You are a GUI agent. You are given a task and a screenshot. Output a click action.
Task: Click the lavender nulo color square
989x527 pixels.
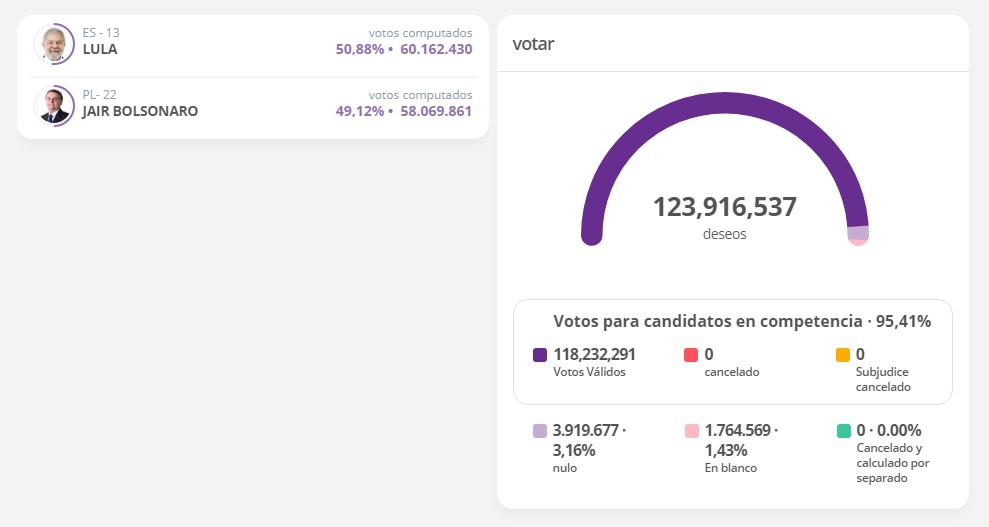540,431
